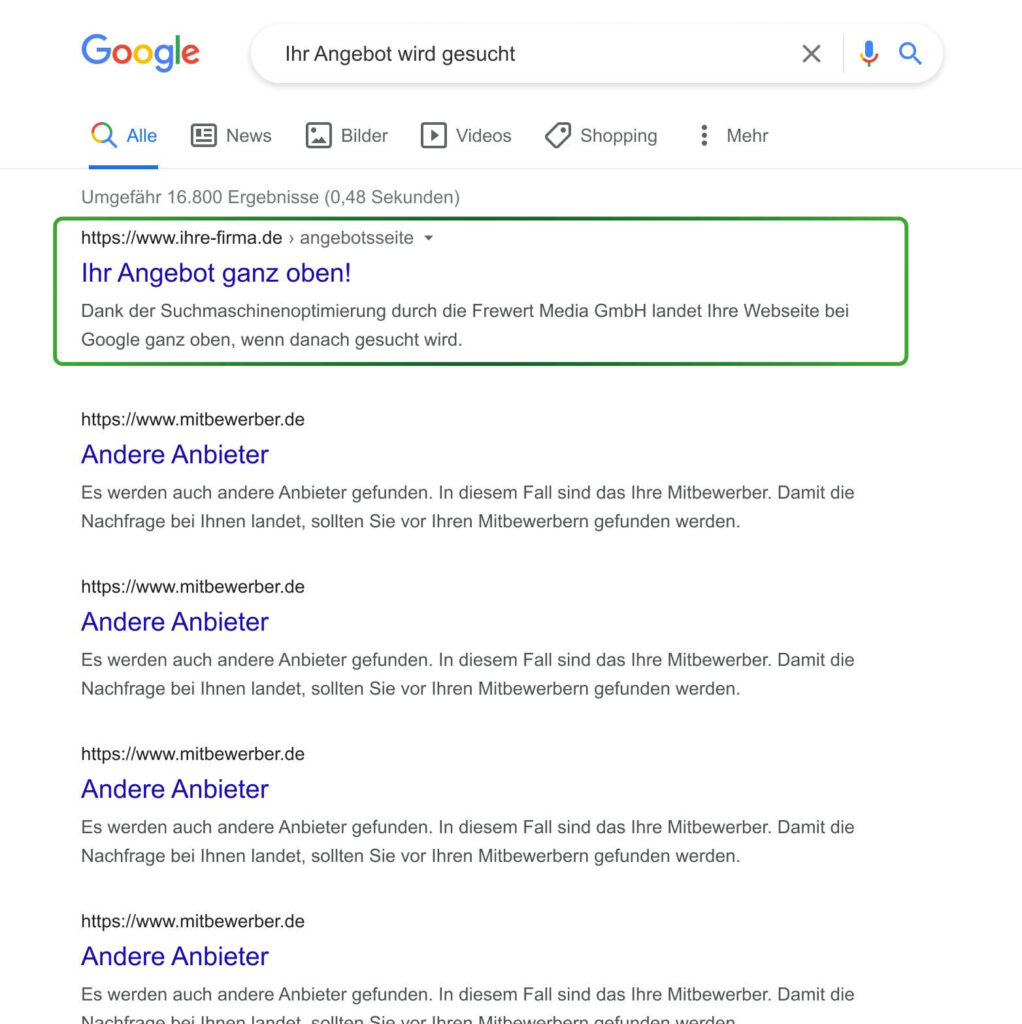Click the Shopping tag icon
Viewport: 1022px width, 1024px height.
(x=559, y=135)
